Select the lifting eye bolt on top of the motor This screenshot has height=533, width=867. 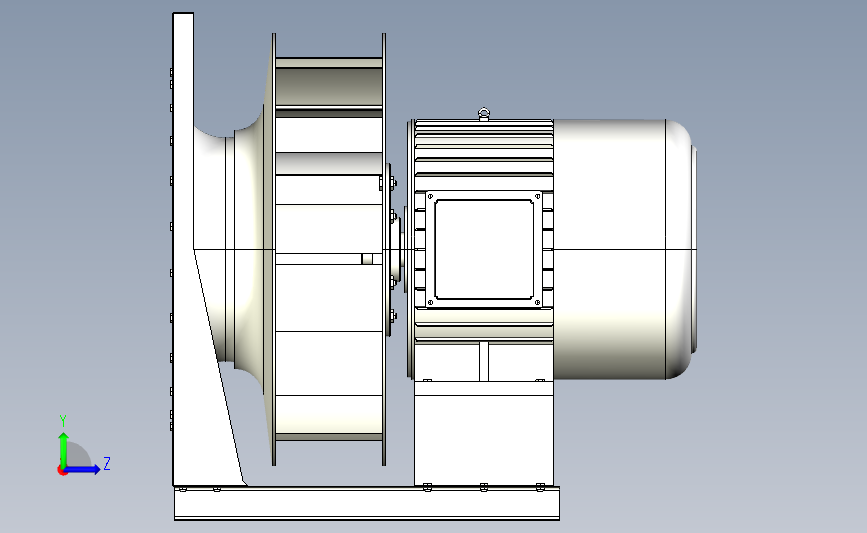(484, 113)
